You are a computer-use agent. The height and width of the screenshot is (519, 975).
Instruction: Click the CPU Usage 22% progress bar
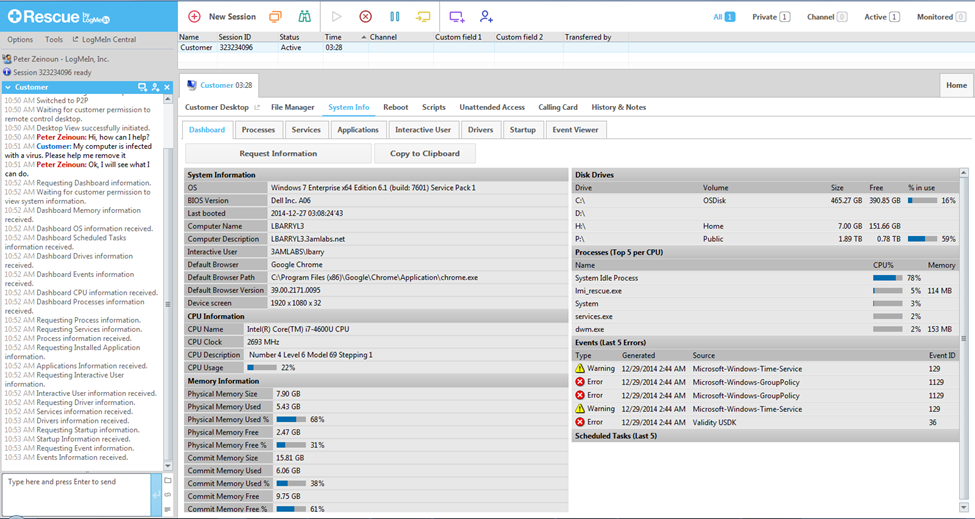click(262, 368)
